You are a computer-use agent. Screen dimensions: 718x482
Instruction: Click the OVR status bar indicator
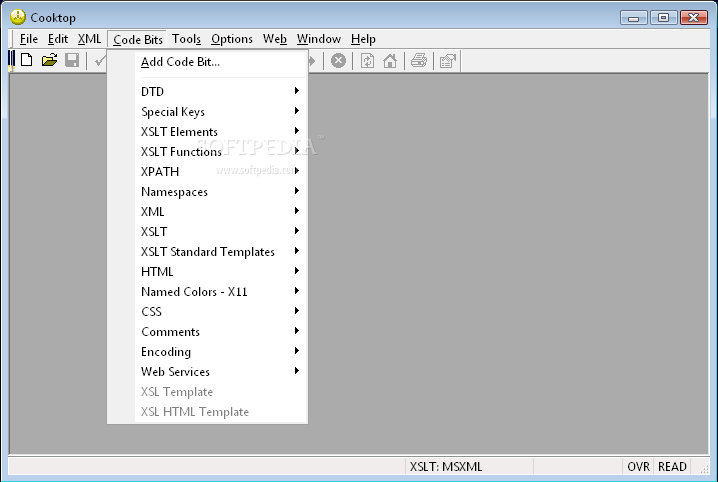point(638,466)
